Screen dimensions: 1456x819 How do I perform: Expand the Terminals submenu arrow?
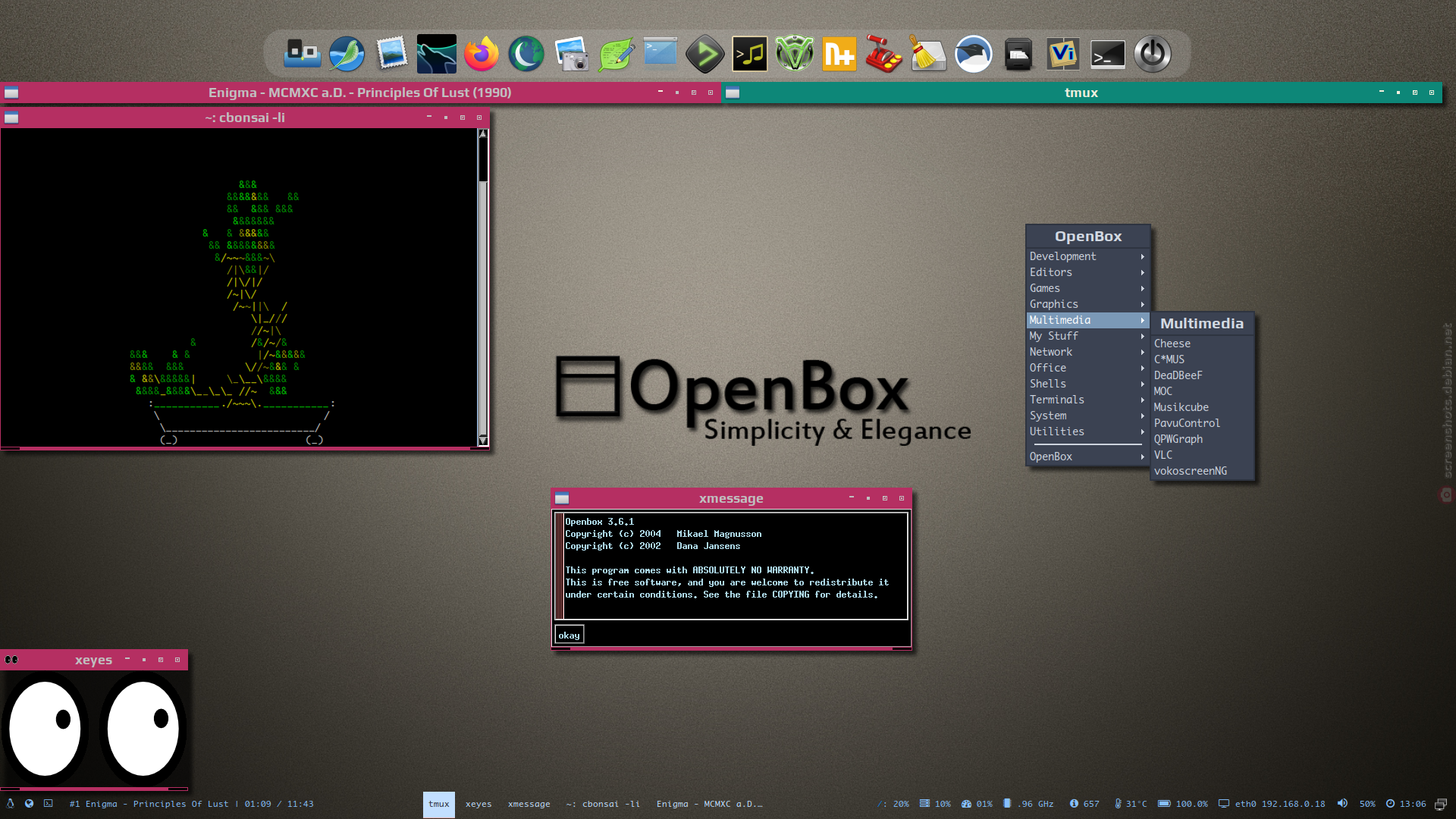[x=1143, y=400]
